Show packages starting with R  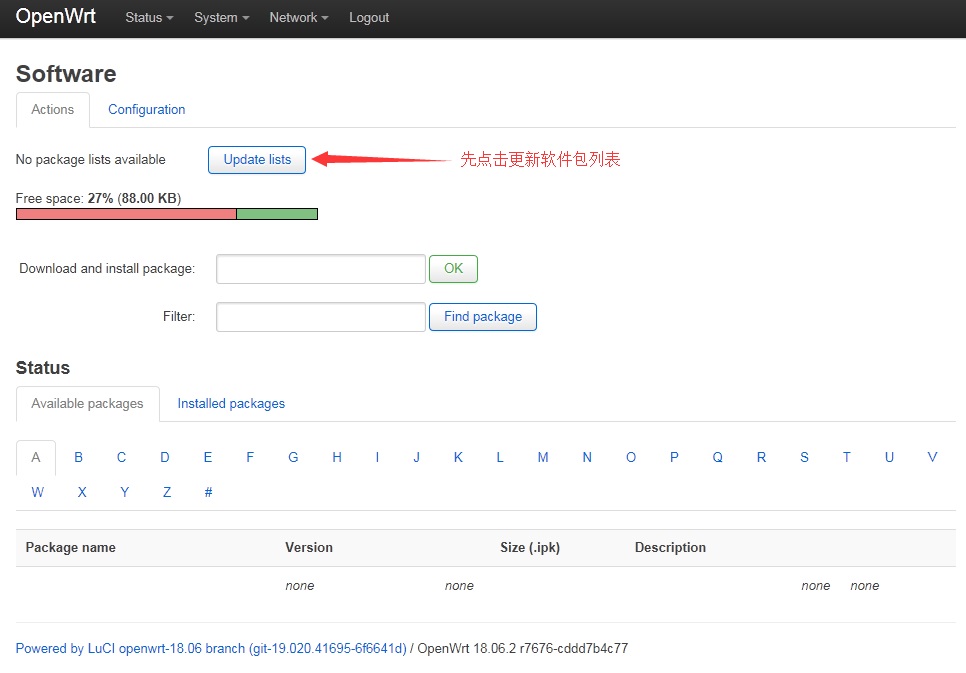761,457
